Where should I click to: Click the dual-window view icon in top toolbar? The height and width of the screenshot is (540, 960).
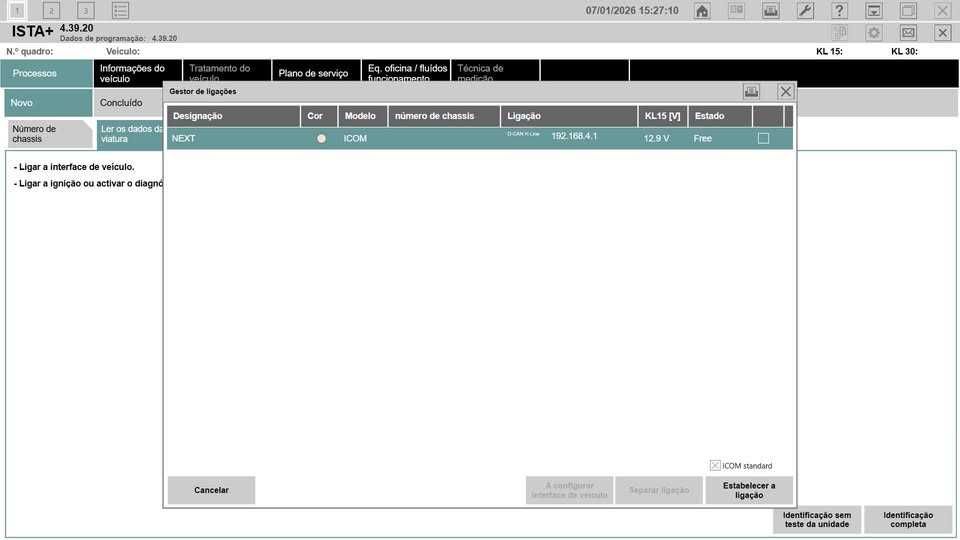(x=737, y=10)
